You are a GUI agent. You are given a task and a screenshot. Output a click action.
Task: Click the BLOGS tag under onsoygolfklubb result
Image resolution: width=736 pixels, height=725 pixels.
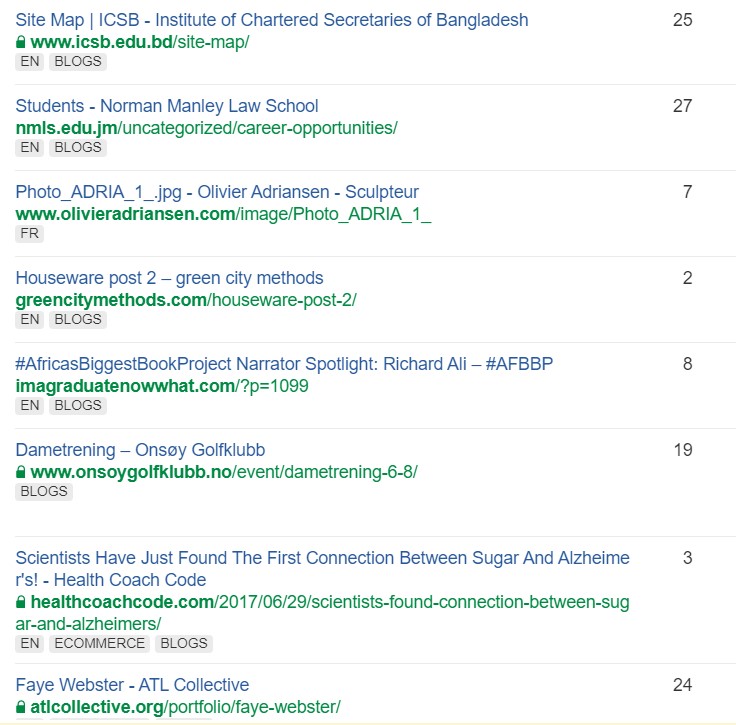pyautogui.click(x=44, y=491)
